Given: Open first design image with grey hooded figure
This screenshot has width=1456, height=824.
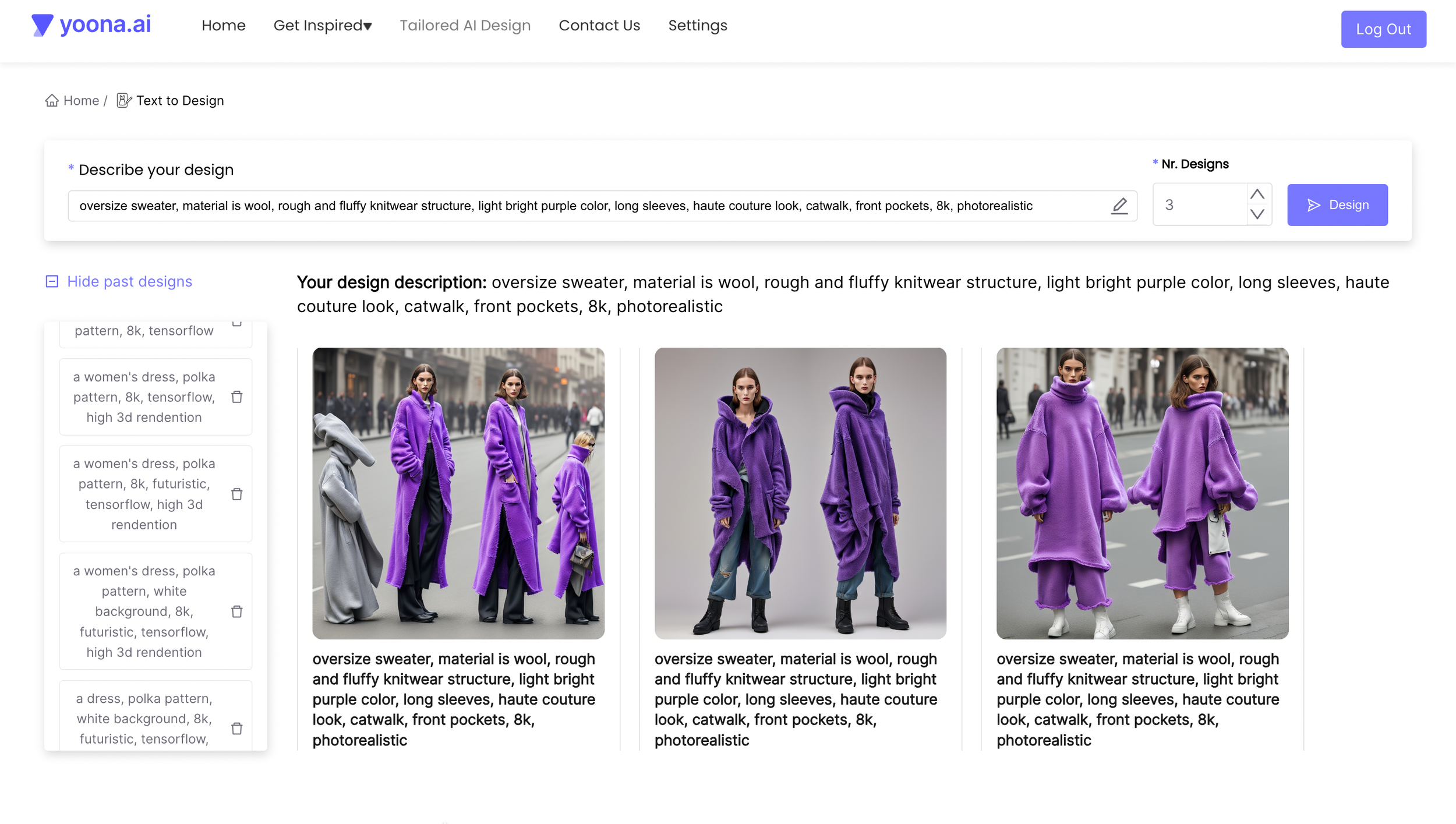Looking at the screenshot, I should point(458,494).
